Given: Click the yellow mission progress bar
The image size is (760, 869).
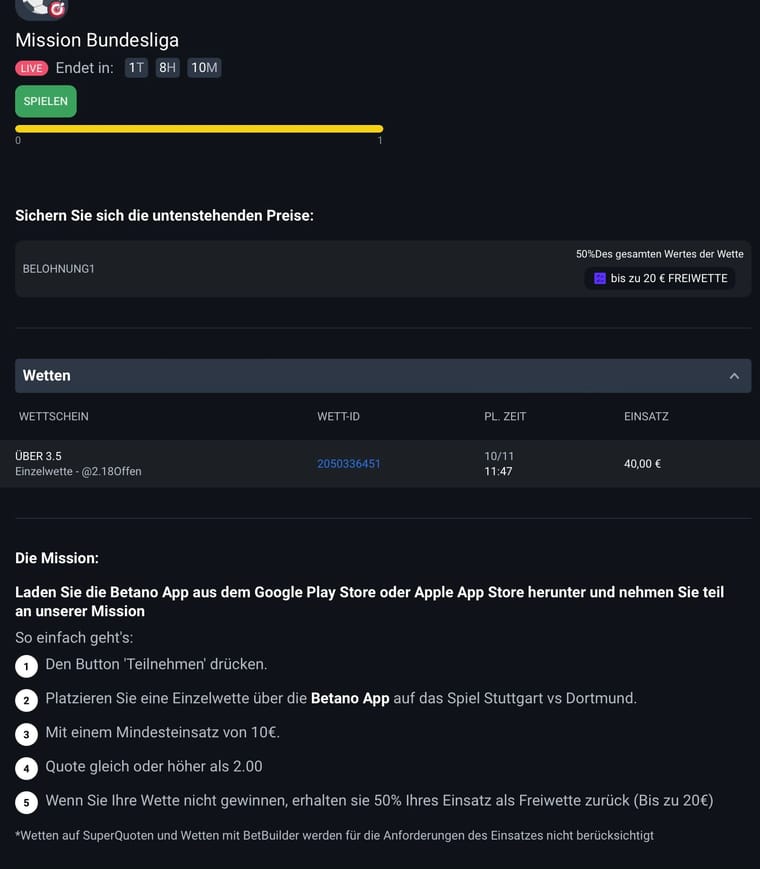Looking at the screenshot, I should click(199, 128).
